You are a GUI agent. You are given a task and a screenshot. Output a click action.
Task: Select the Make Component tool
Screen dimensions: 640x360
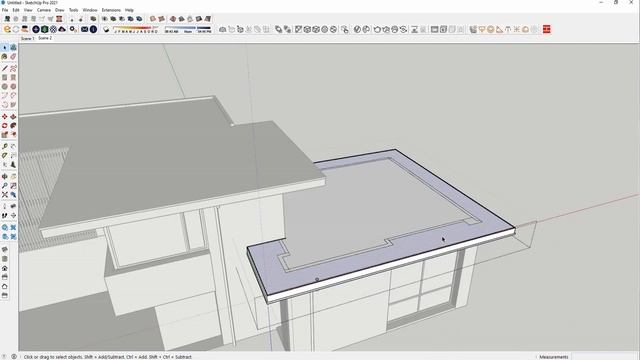[13, 48]
